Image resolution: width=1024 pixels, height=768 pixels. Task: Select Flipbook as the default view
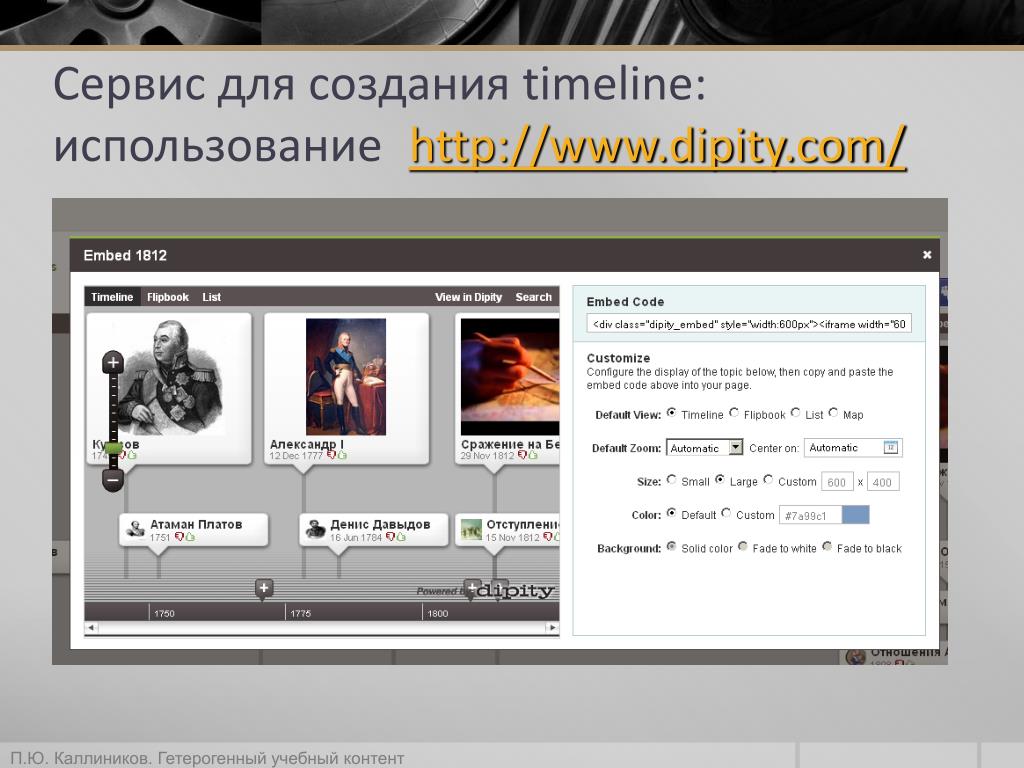point(734,413)
